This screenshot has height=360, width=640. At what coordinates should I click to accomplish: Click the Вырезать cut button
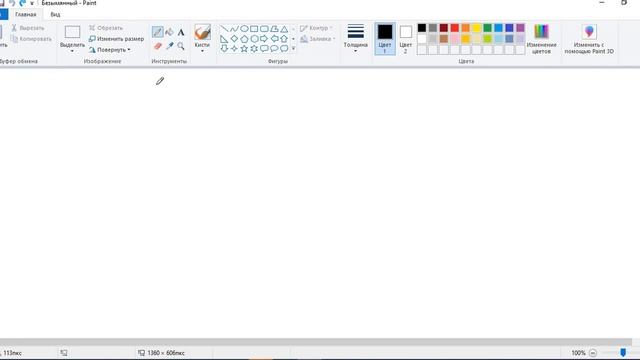click(x=28, y=28)
